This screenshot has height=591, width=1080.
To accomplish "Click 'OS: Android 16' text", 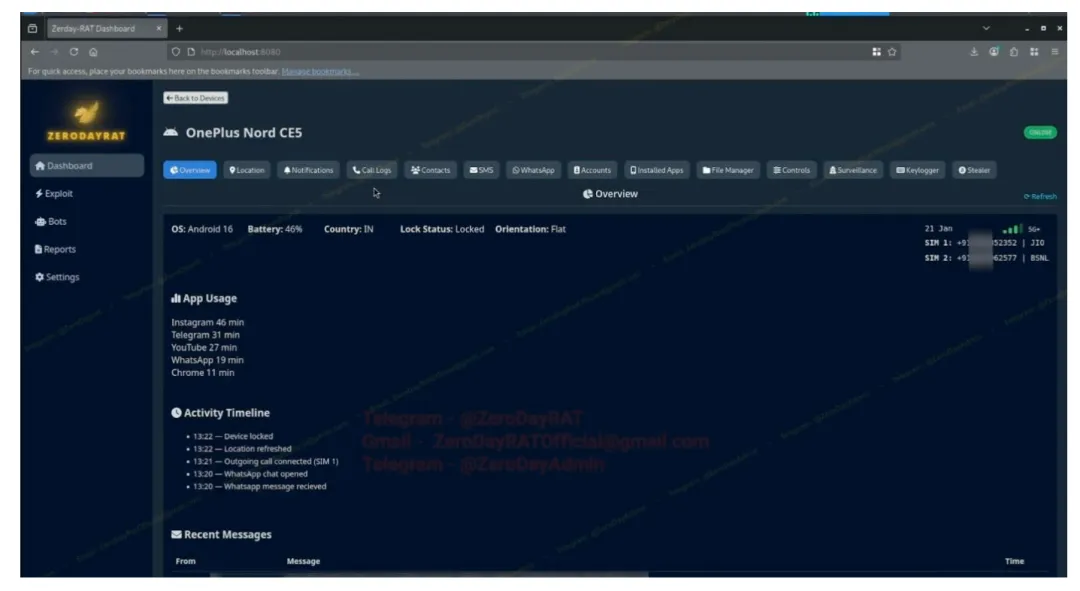I will [202, 229].
